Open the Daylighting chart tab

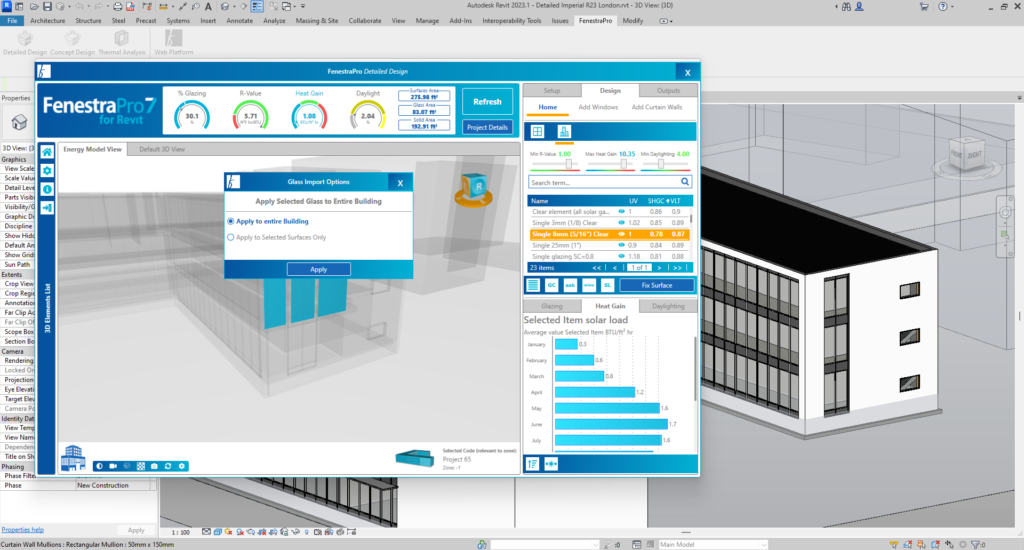668,306
